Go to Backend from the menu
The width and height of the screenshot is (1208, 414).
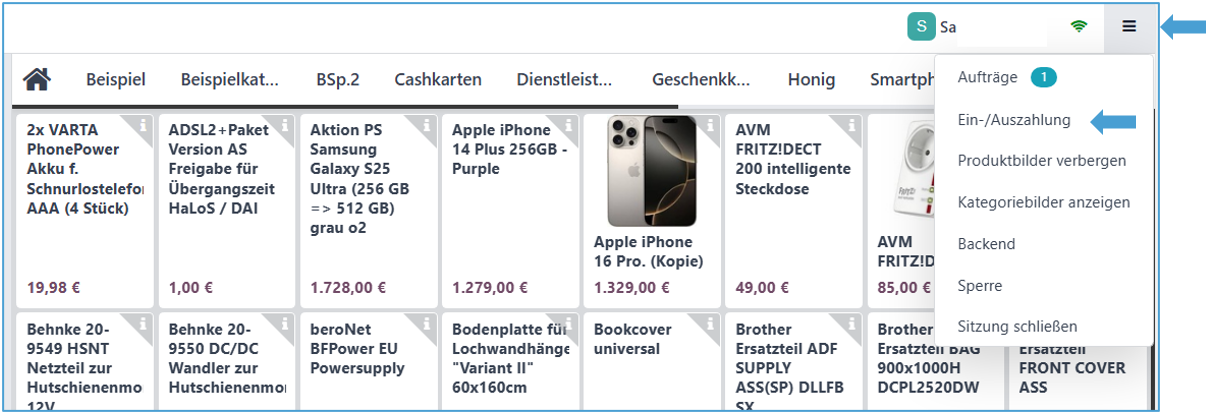986,244
